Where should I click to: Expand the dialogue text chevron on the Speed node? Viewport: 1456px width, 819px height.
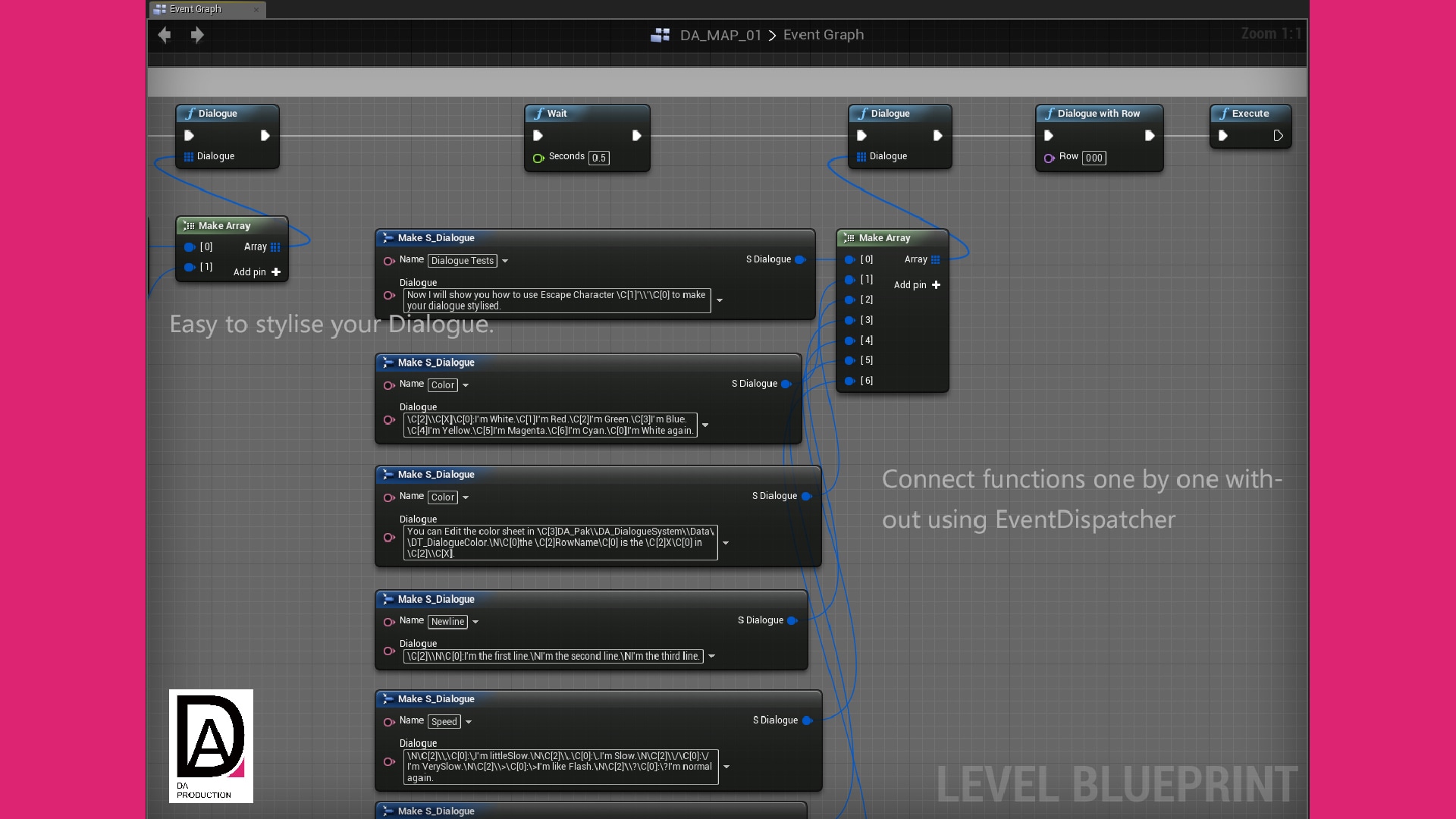click(728, 767)
